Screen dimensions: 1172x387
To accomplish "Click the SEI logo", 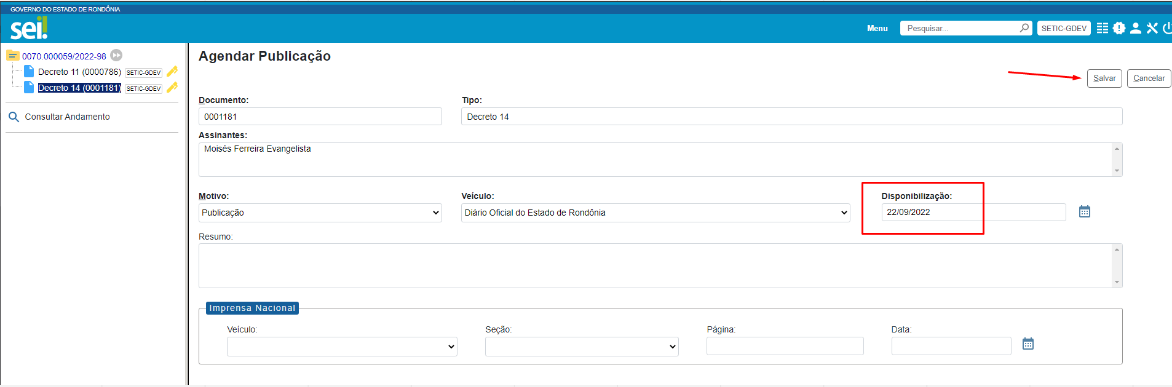I will (28, 29).
